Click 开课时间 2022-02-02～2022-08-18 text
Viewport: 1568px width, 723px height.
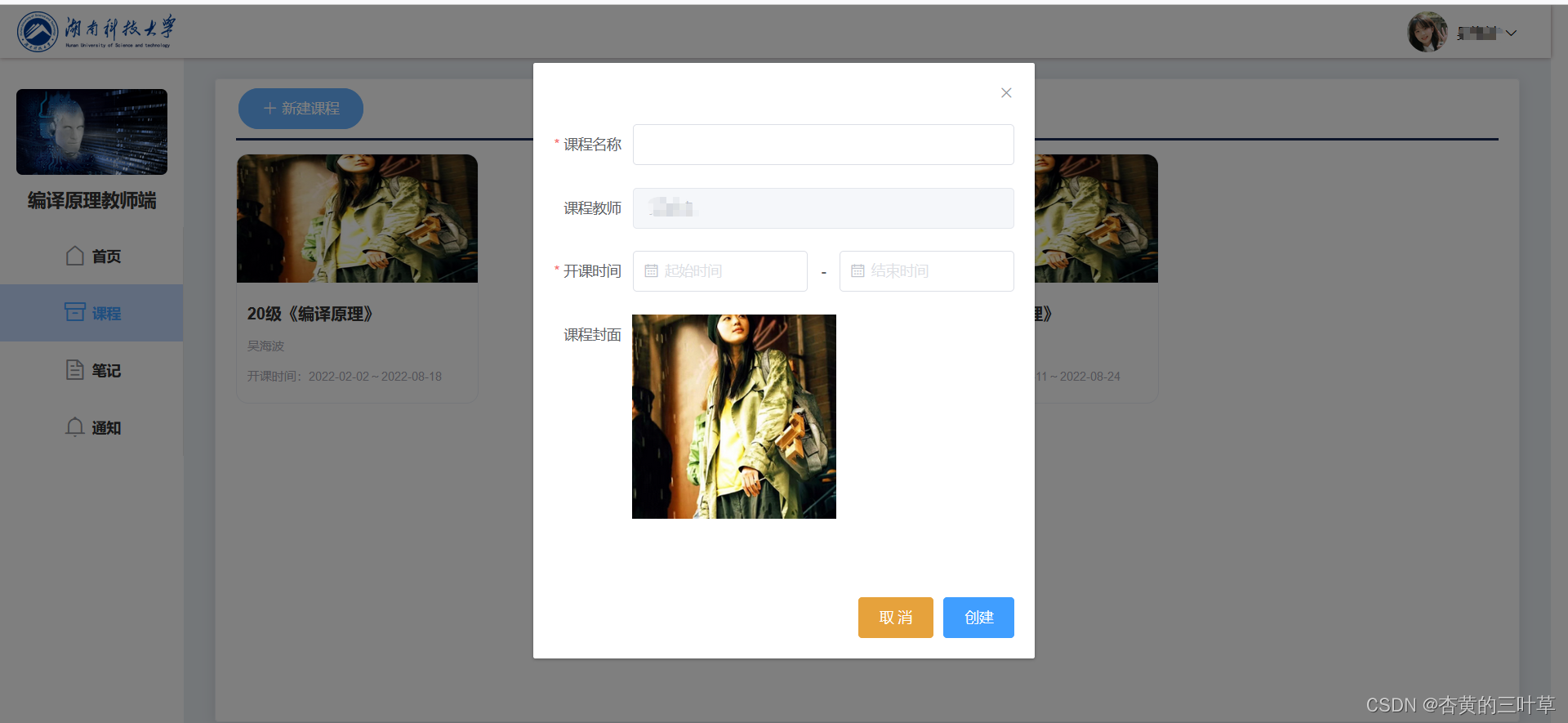click(344, 377)
